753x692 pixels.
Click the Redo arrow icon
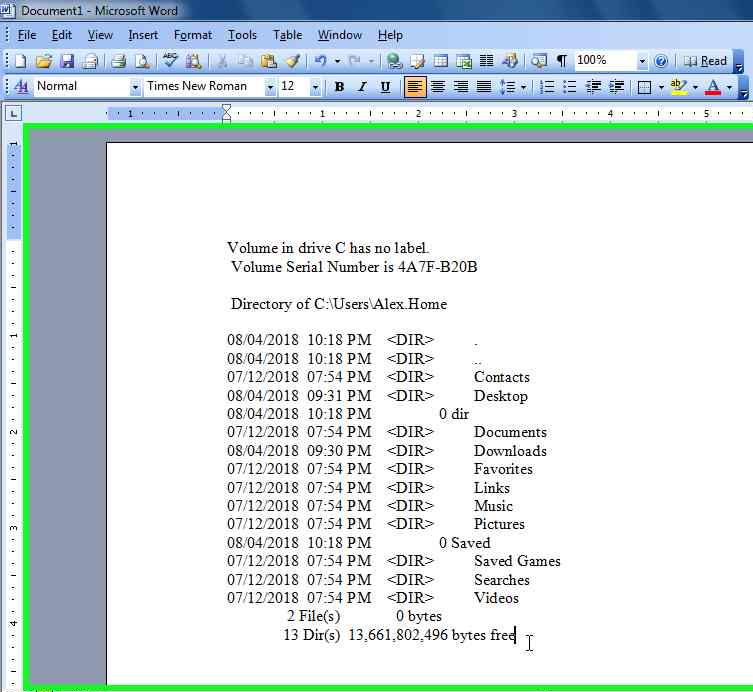tap(355, 61)
